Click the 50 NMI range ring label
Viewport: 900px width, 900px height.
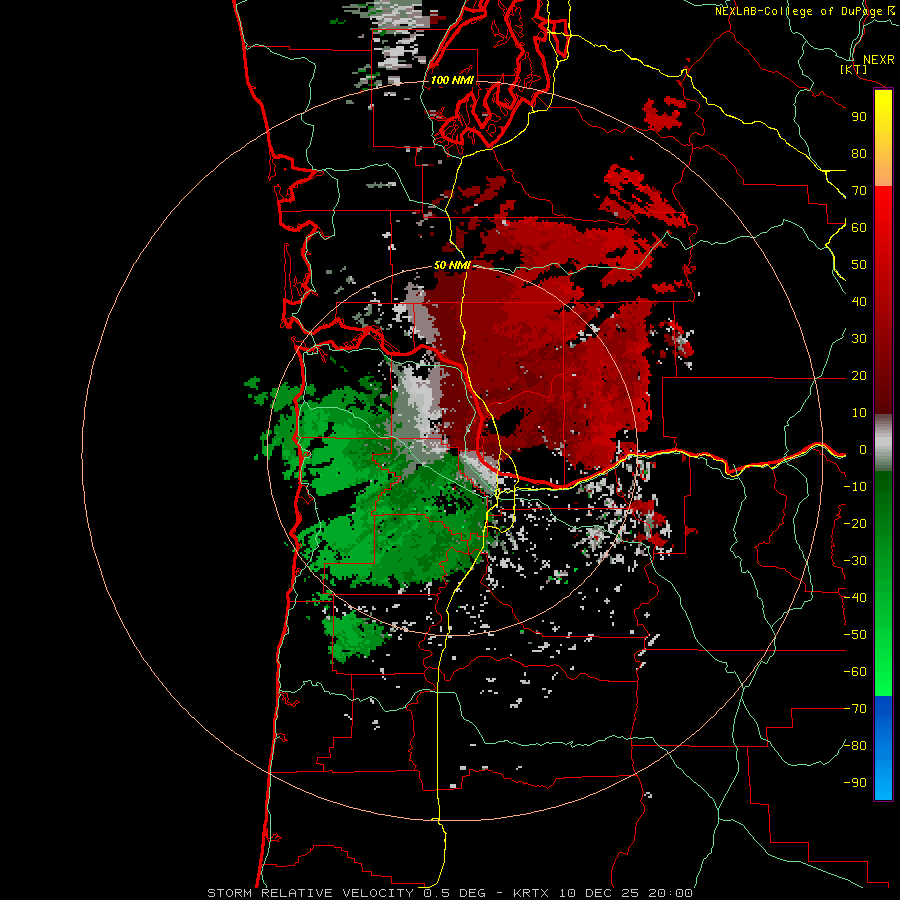point(452,265)
